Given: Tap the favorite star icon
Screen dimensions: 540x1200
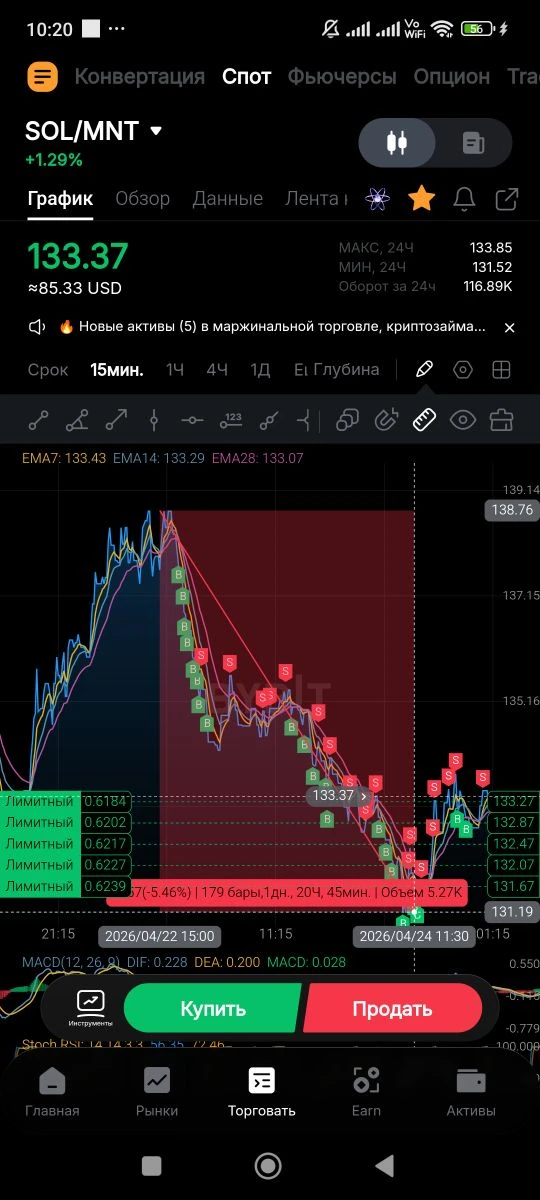Looking at the screenshot, I should [421, 199].
